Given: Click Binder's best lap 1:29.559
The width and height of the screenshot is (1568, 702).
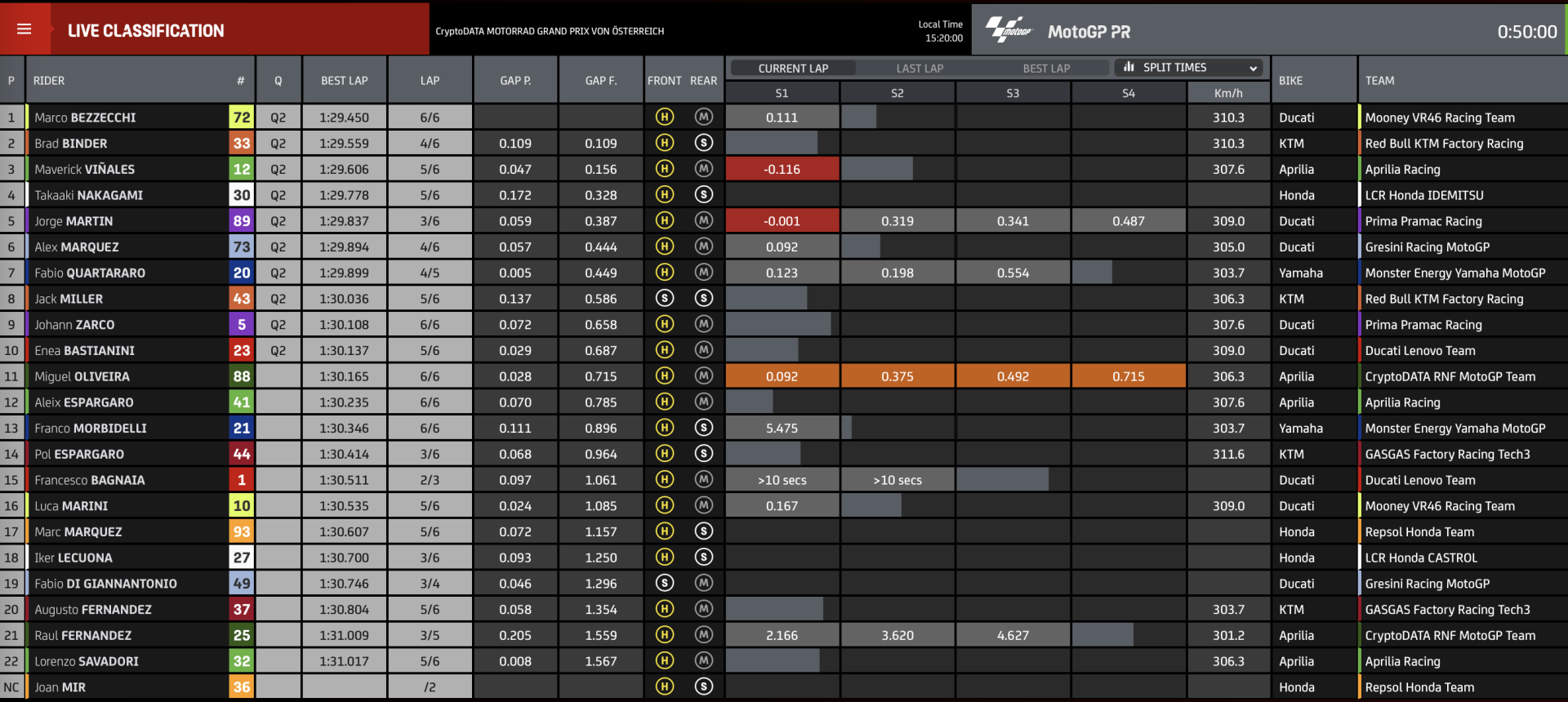Looking at the screenshot, I should point(345,143).
